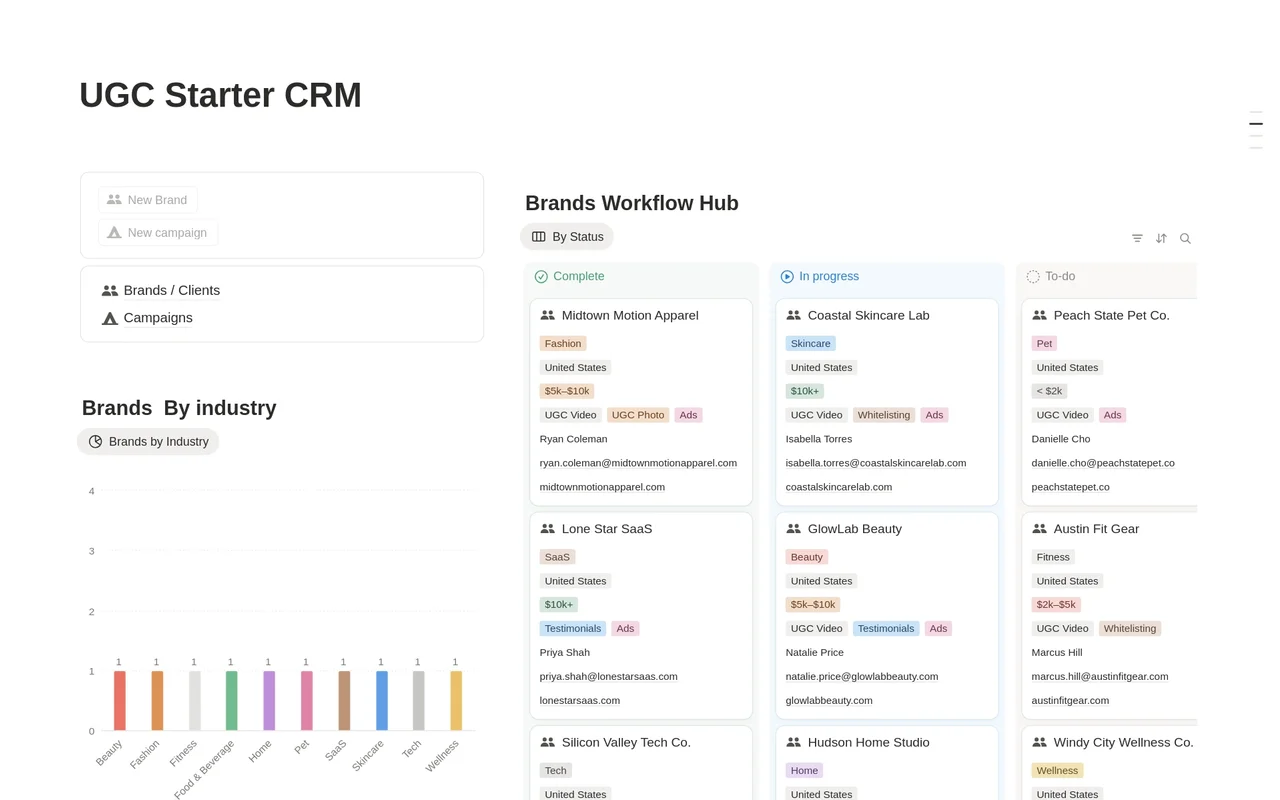Open the Campaigns page link
Image resolution: width=1280 pixels, height=800 pixels.
pyautogui.click(x=147, y=318)
